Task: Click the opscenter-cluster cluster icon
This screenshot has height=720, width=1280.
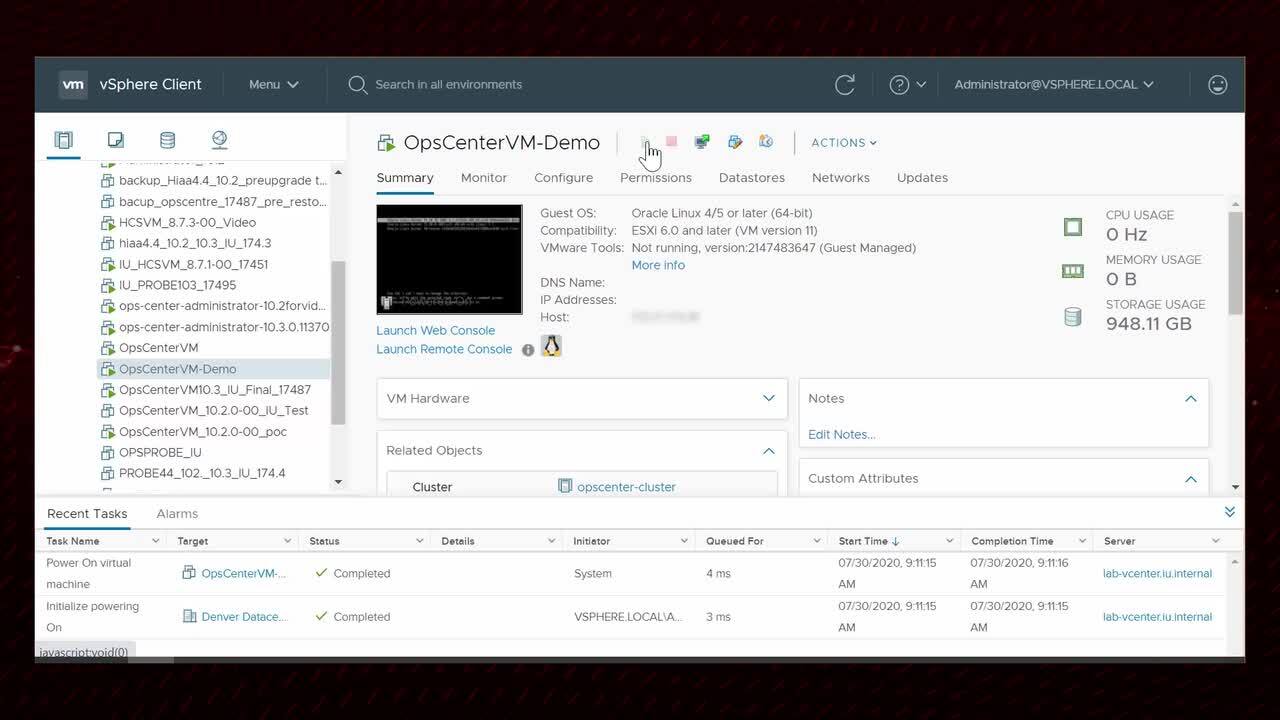Action: pyautogui.click(x=565, y=487)
